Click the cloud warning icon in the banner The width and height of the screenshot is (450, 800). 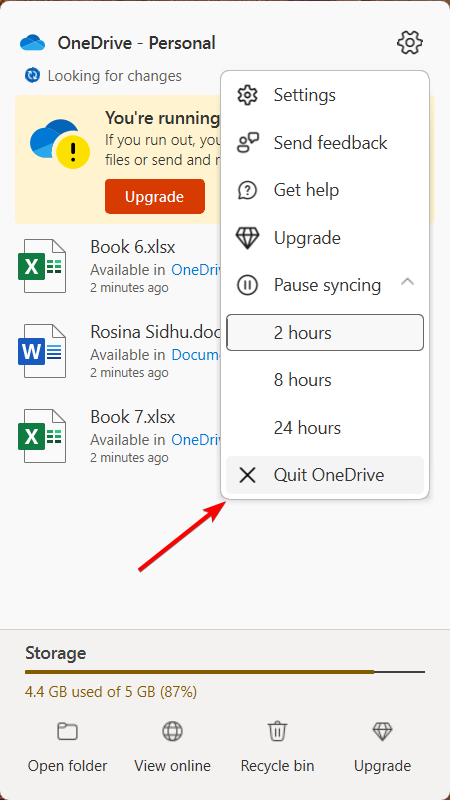point(60,144)
